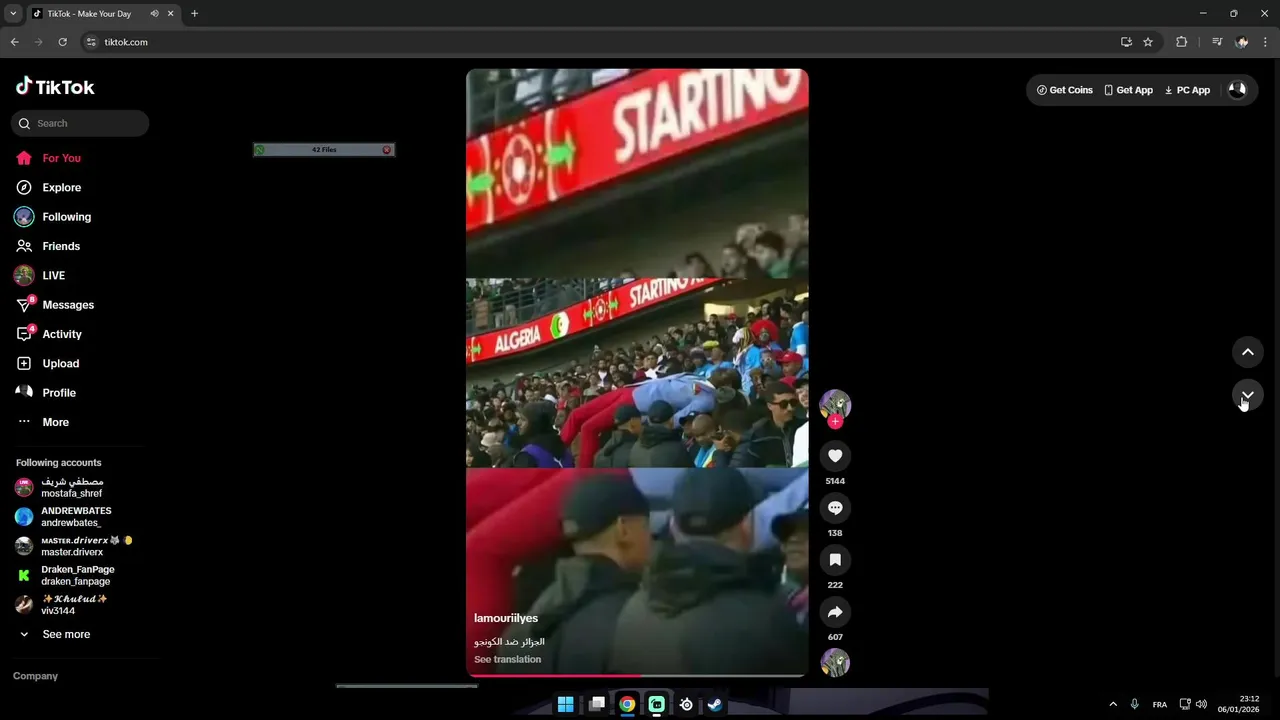Go to the previous video with up chevron
The image size is (1280, 720).
1248,352
